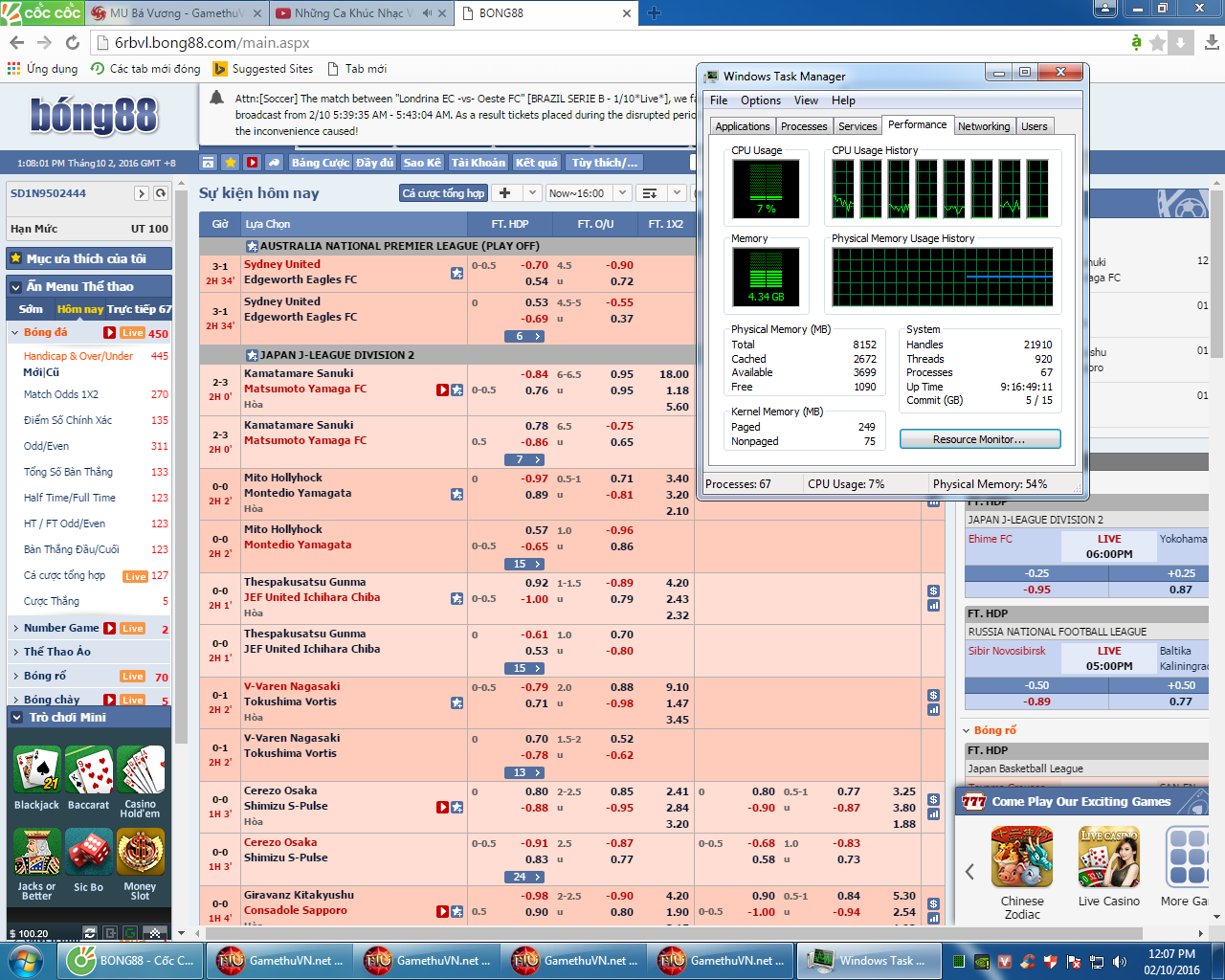Add Sydney United match to favorites
Image resolution: width=1225 pixels, height=980 pixels.
click(x=457, y=273)
